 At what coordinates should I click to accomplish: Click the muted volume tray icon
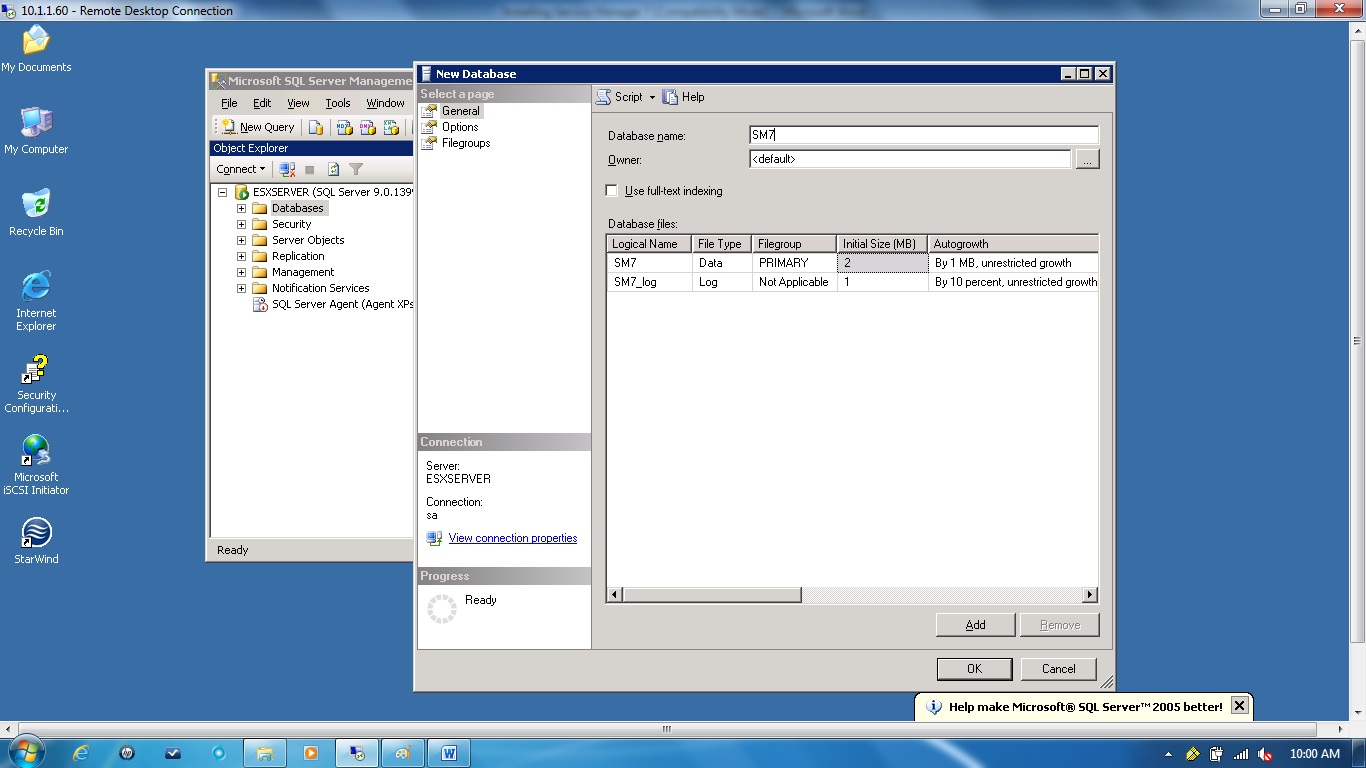pos(1265,754)
